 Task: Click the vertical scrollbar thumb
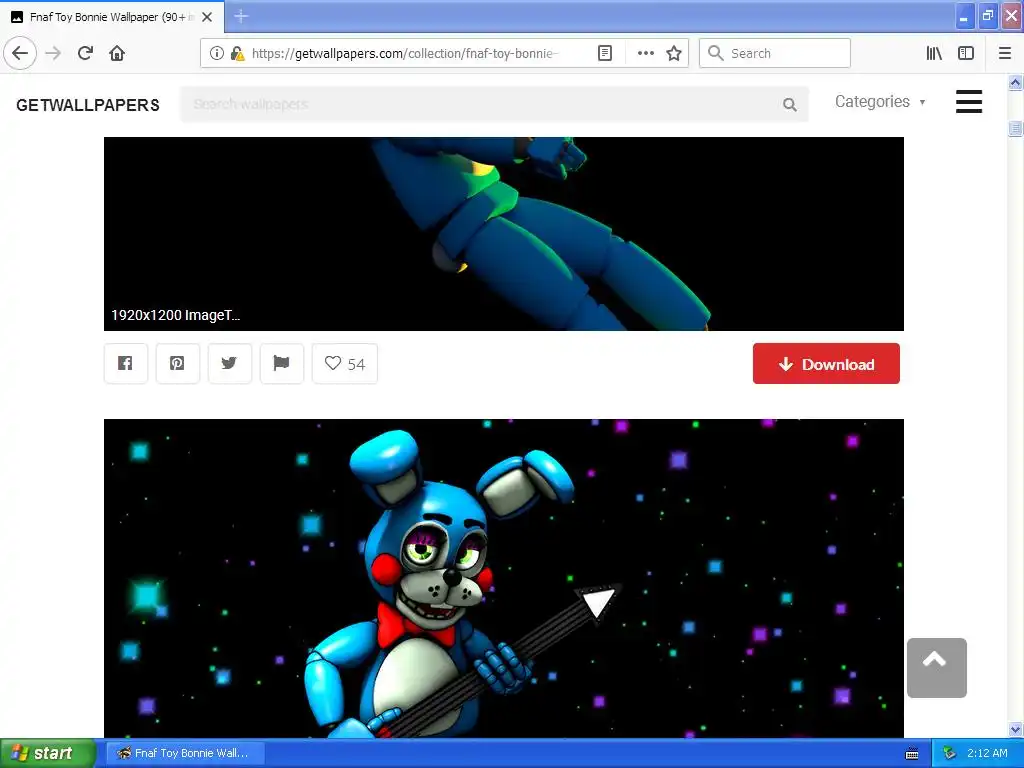point(1016,129)
